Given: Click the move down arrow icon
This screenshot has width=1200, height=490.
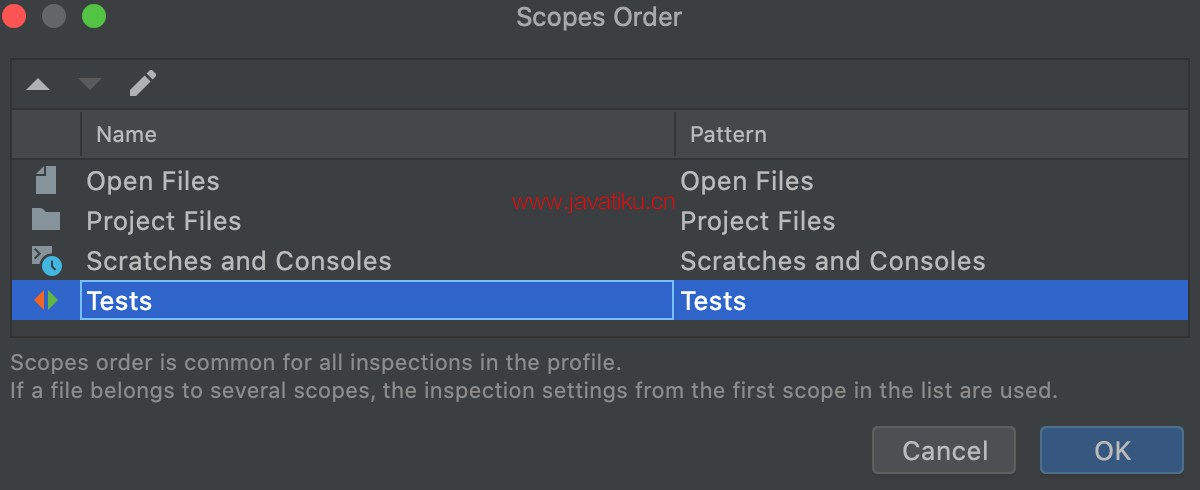Looking at the screenshot, I should click(x=90, y=85).
